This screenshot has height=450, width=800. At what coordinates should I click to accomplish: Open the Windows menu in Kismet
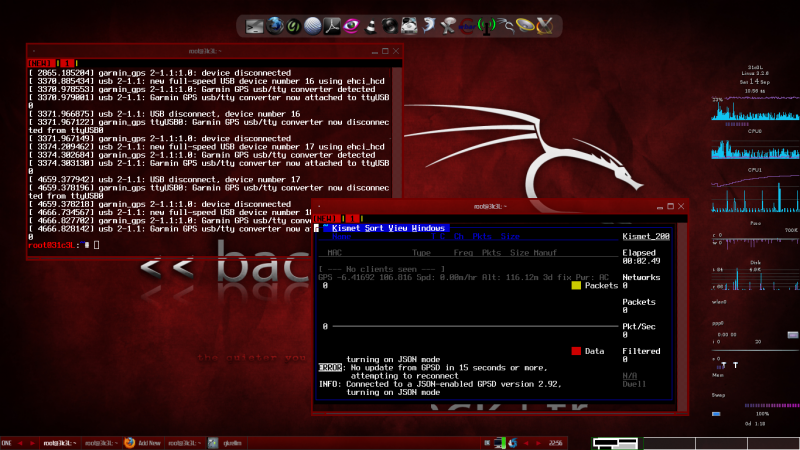pos(428,228)
